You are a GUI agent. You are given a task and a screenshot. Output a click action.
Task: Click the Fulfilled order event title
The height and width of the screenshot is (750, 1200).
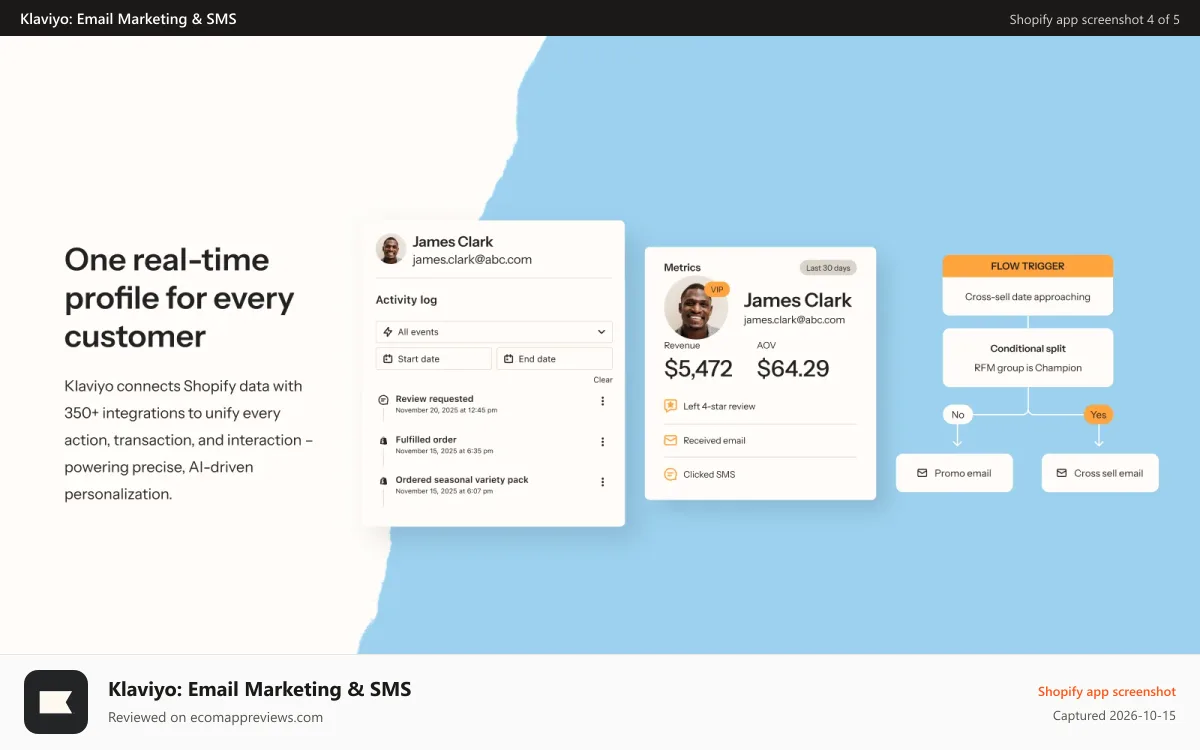(x=426, y=439)
